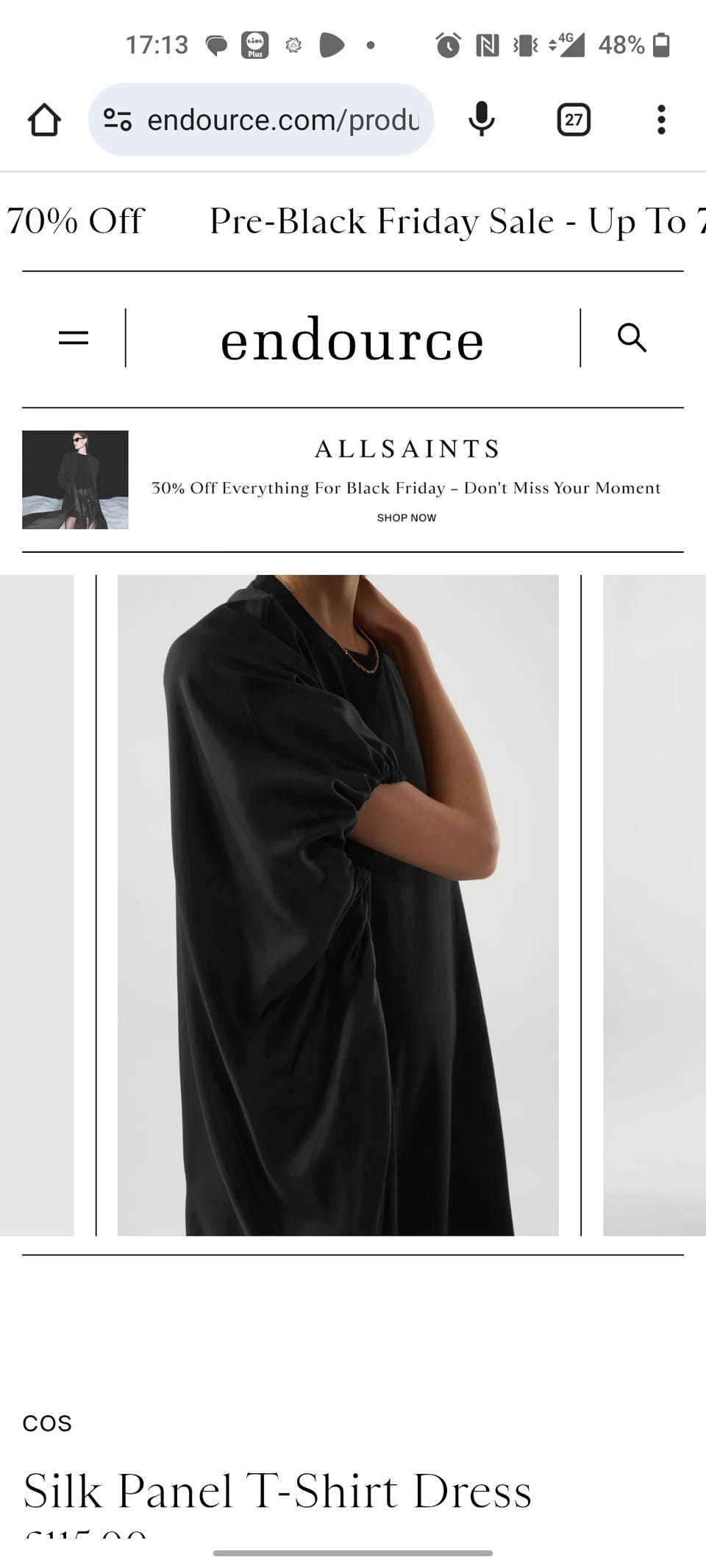Viewport: 706px width, 1568px height.
Task: Show the next product image on the right
Action: coord(655,905)
